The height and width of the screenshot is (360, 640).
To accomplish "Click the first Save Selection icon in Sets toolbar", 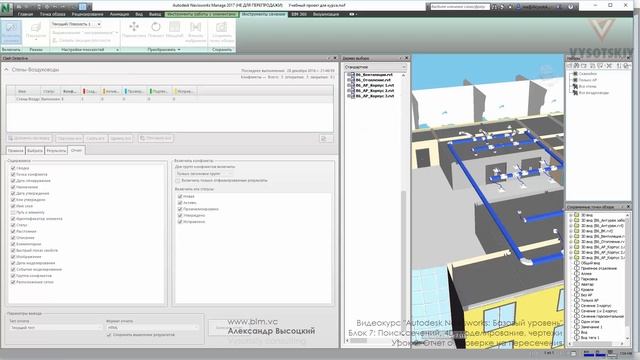I will click(571, 66).
